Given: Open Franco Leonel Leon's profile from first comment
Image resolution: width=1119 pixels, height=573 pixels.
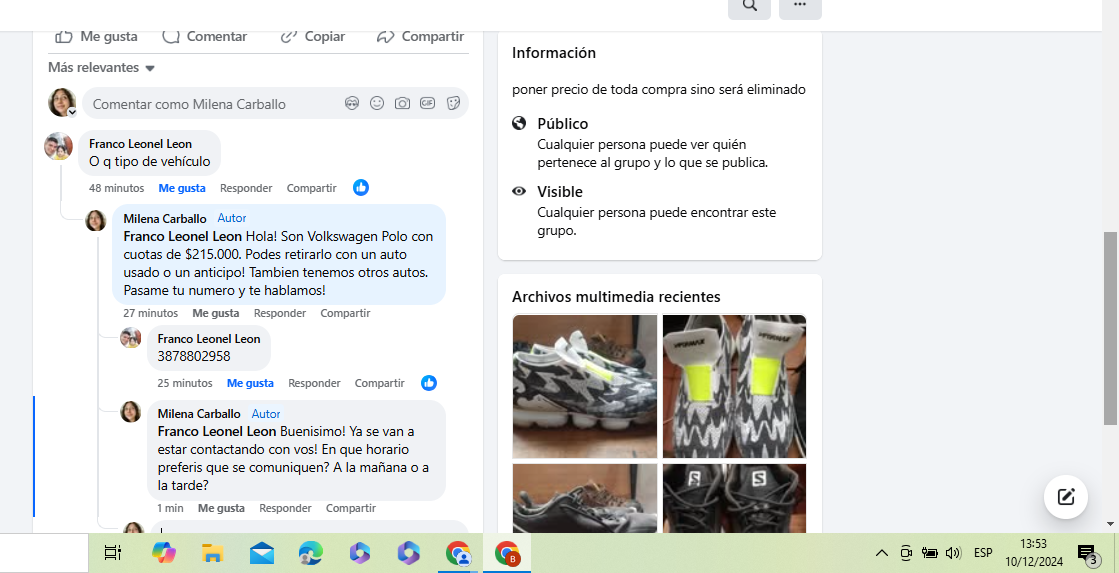Looking at the screenshot, I should [140, 144].
